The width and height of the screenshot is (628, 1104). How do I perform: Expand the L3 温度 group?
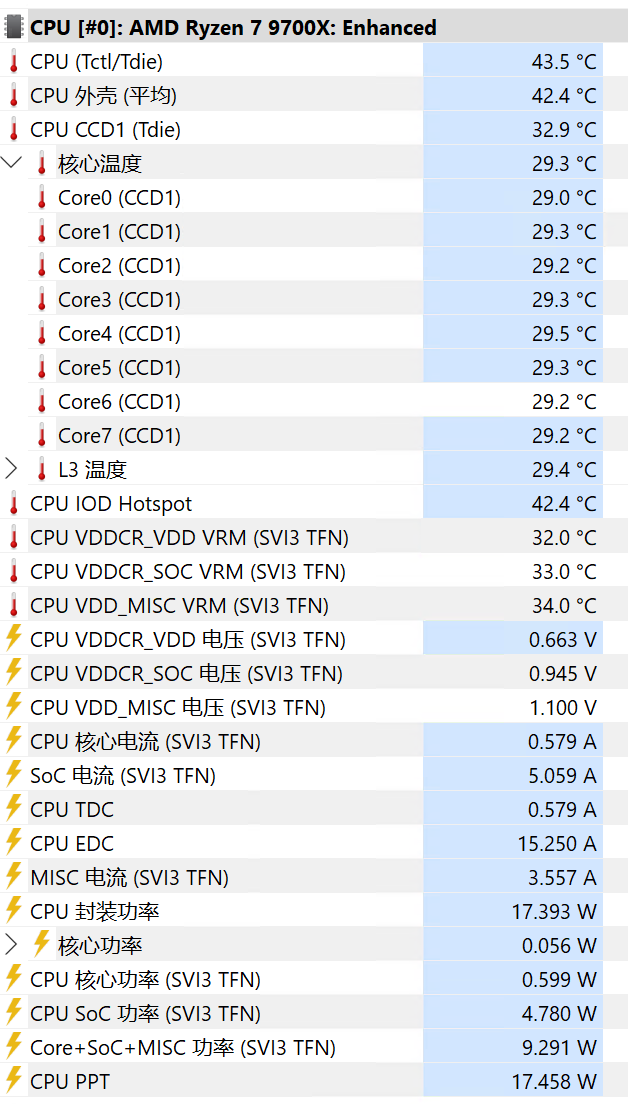12,467
